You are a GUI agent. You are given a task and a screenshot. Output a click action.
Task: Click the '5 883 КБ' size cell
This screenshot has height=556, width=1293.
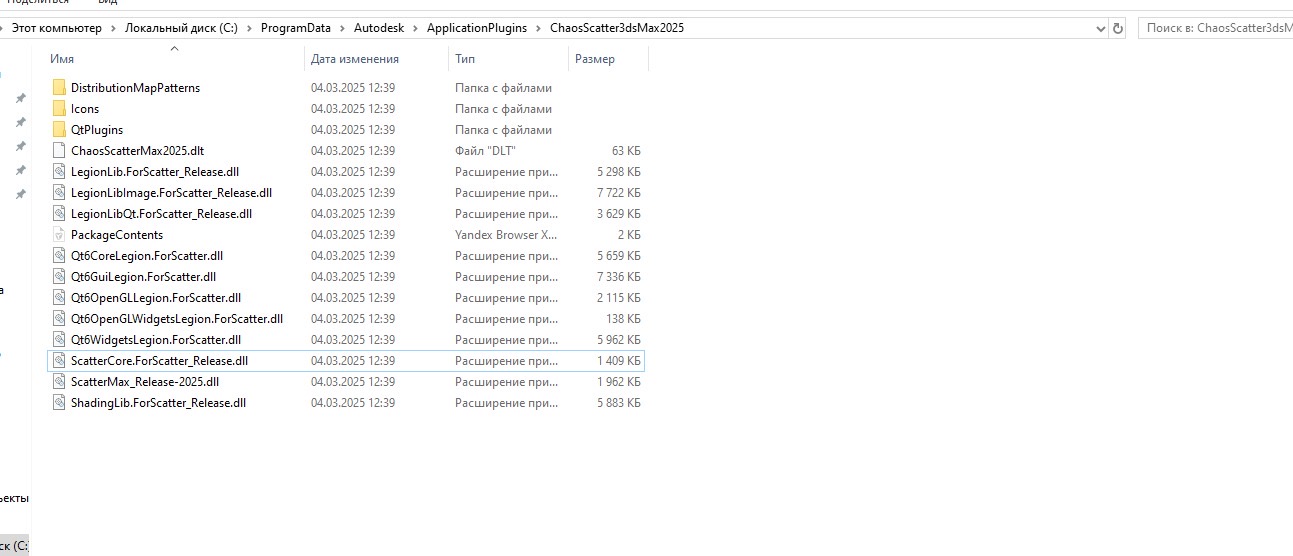pos(619,403)
